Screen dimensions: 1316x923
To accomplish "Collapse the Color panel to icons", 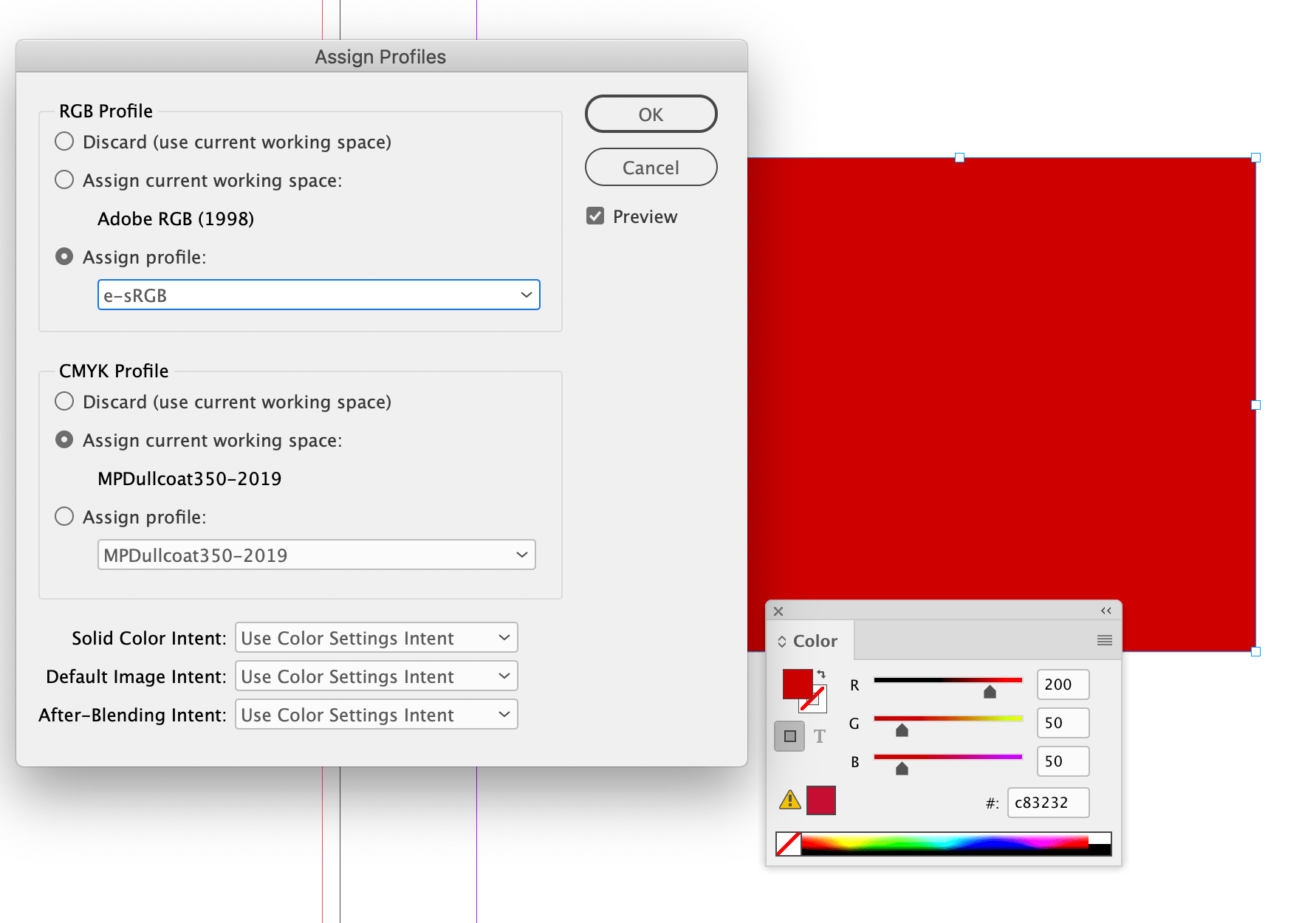I will tap(1106, 611).
